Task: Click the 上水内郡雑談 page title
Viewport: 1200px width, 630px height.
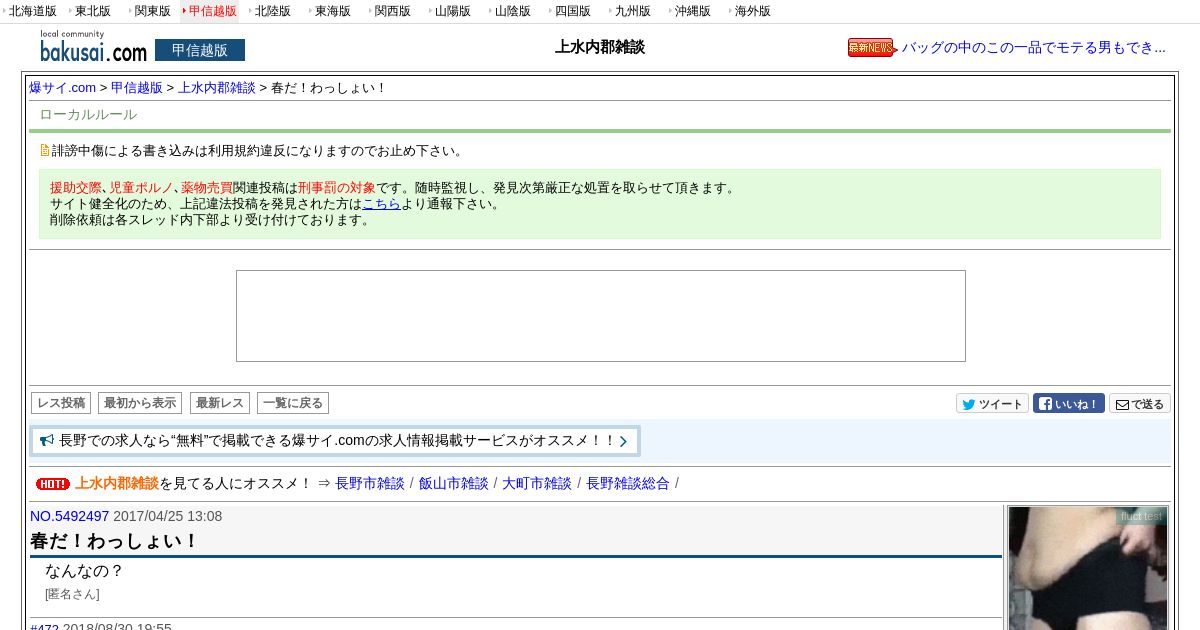Action: (x=600, y=47)
